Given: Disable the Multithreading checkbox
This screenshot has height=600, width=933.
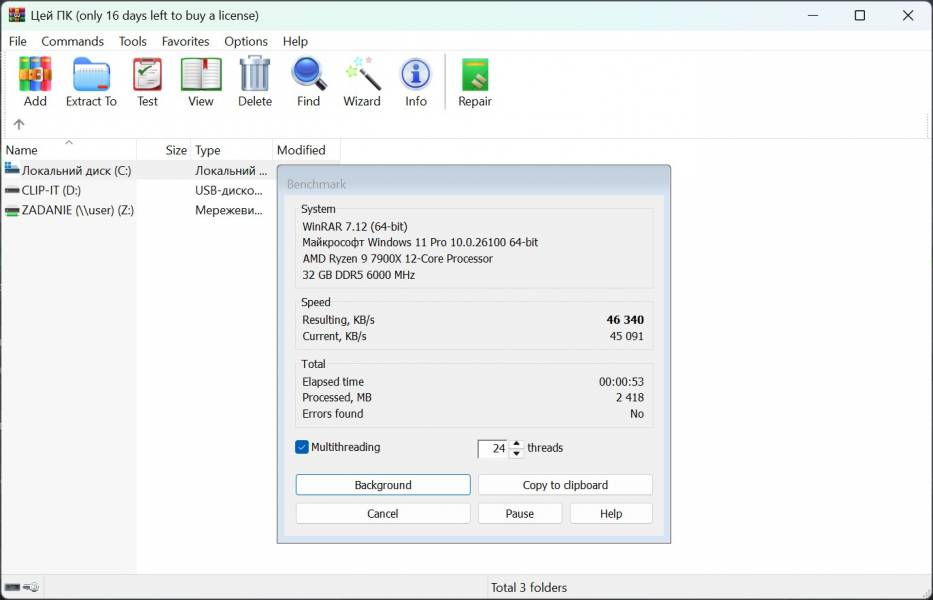Looking at the screenshot, I should point(301,447).
